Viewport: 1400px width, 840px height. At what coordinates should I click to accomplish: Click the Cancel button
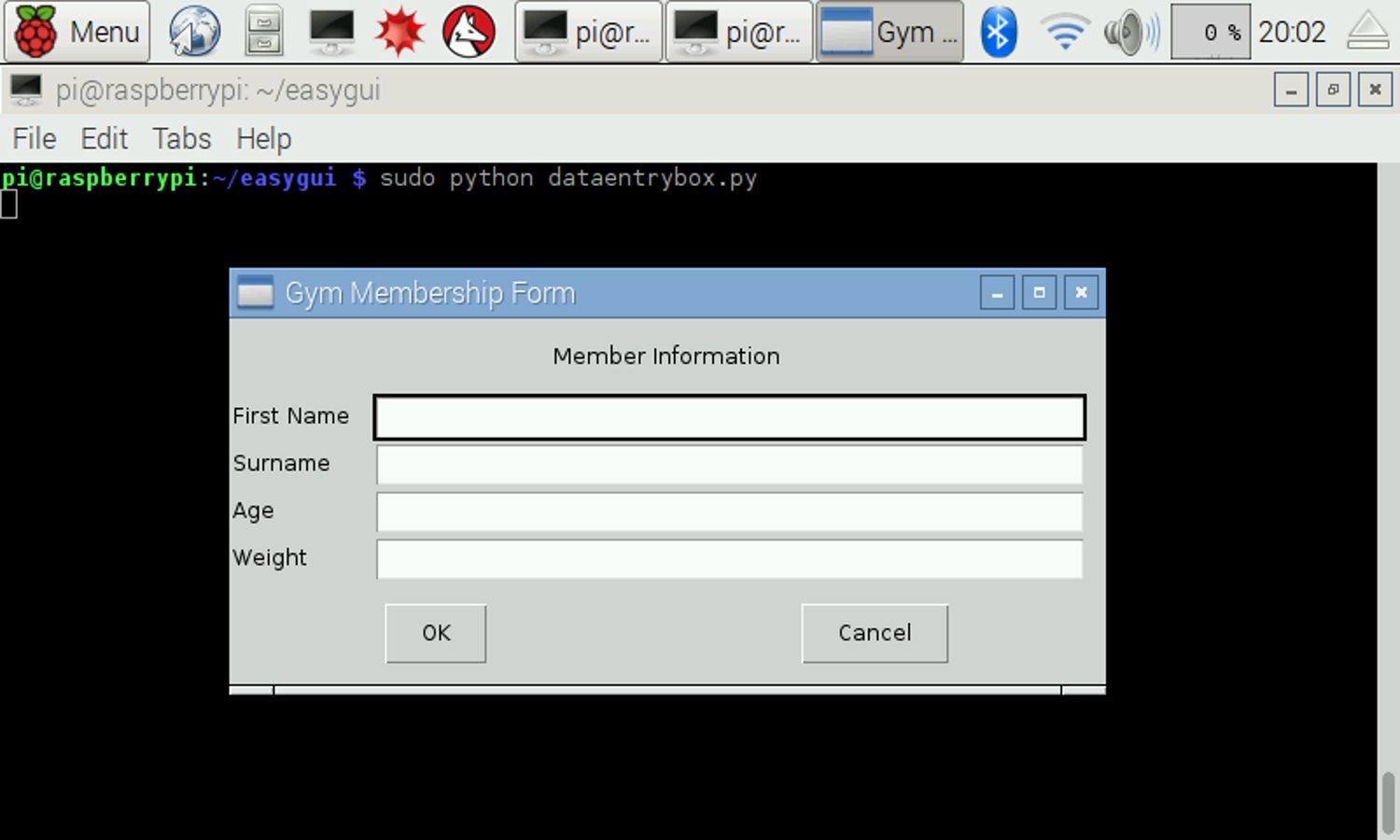(x=875, y=633)
